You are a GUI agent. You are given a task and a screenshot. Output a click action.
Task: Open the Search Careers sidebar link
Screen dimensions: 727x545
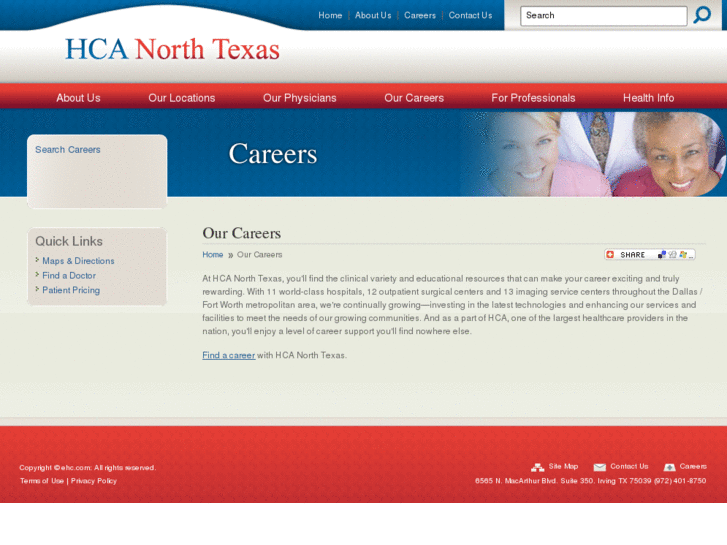coord(68,150)
